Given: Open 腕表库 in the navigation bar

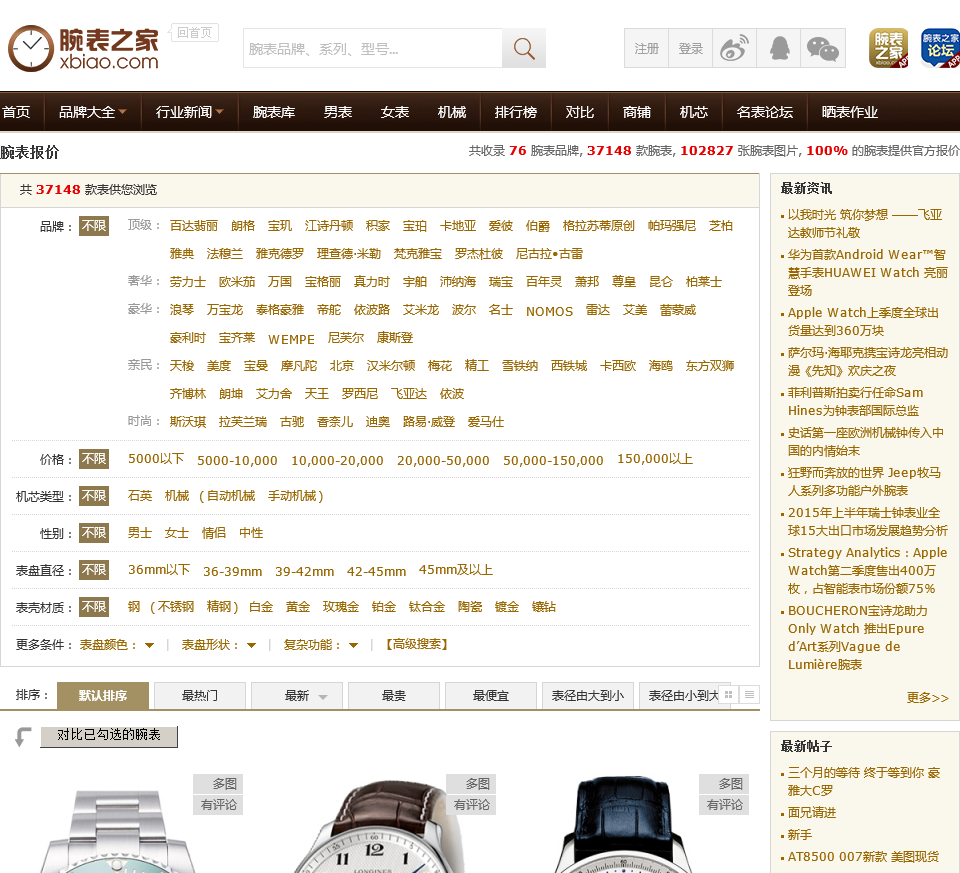Looking at the screenshot, I should pyautogui.click(x=274, y=112).
